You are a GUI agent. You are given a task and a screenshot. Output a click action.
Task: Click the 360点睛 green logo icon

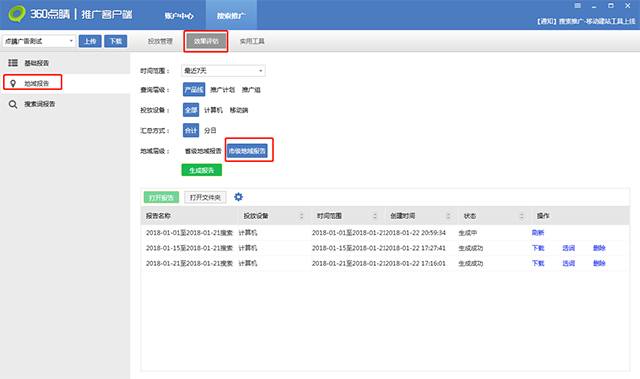point(16,13)
